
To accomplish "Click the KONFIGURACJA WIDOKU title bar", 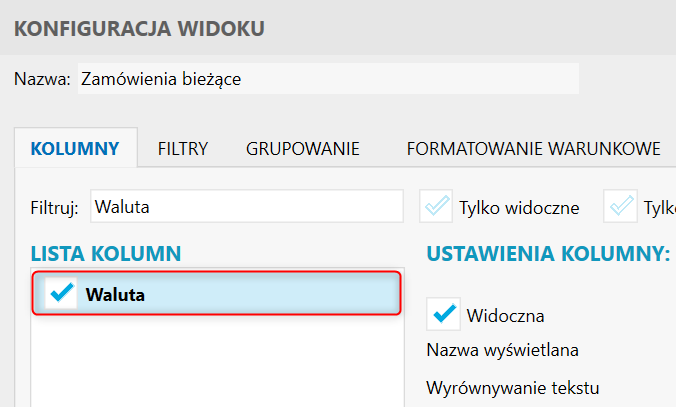I will coord(139,28).
